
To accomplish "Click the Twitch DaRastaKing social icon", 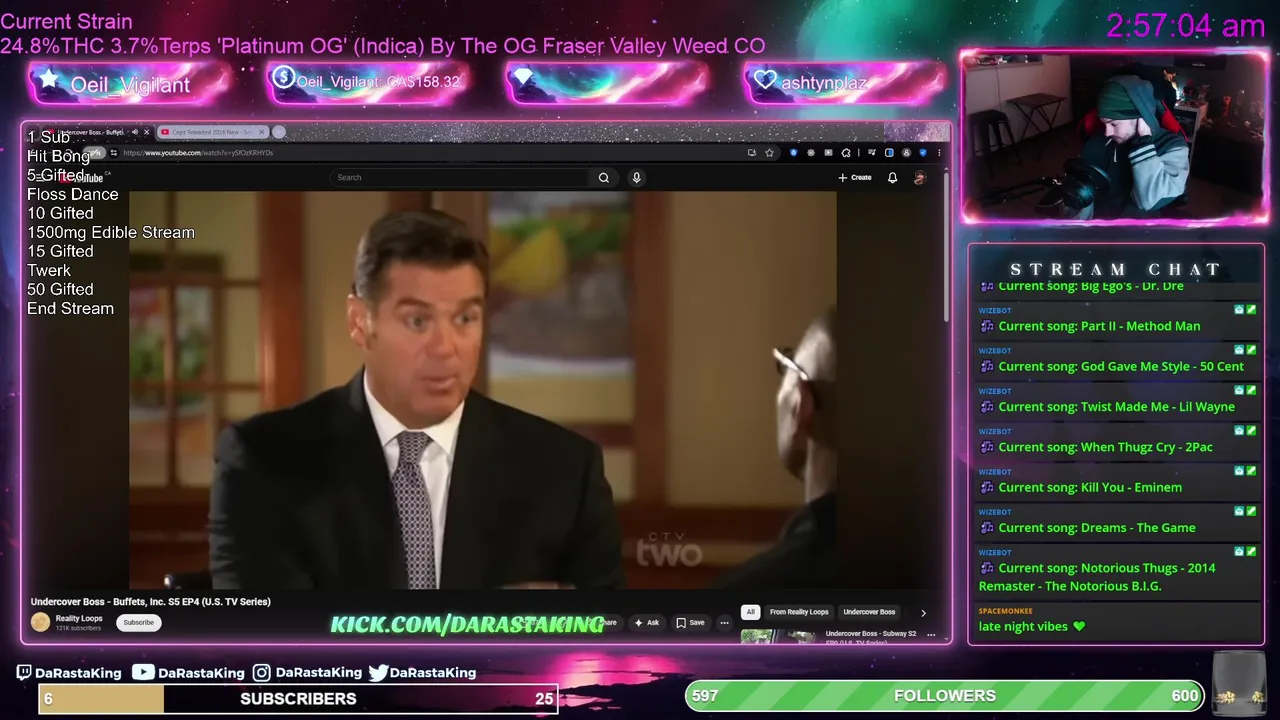I will tap(25, 673).
